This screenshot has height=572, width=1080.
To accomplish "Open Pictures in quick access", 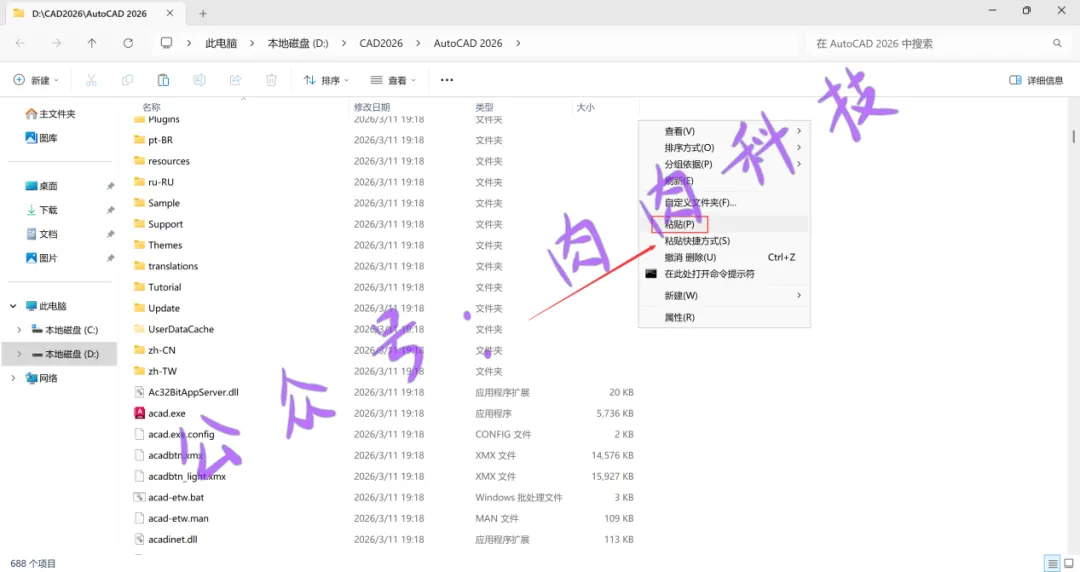I will point(41,258).
